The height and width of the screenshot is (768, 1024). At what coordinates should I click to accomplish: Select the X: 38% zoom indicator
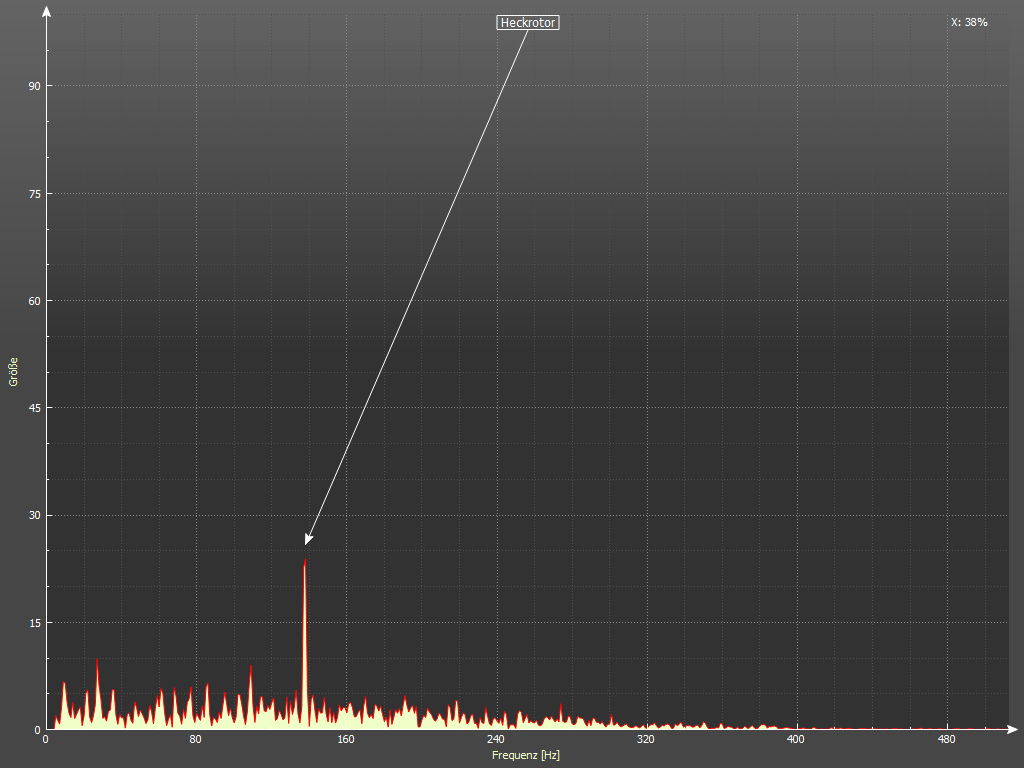tap(969, 22)
